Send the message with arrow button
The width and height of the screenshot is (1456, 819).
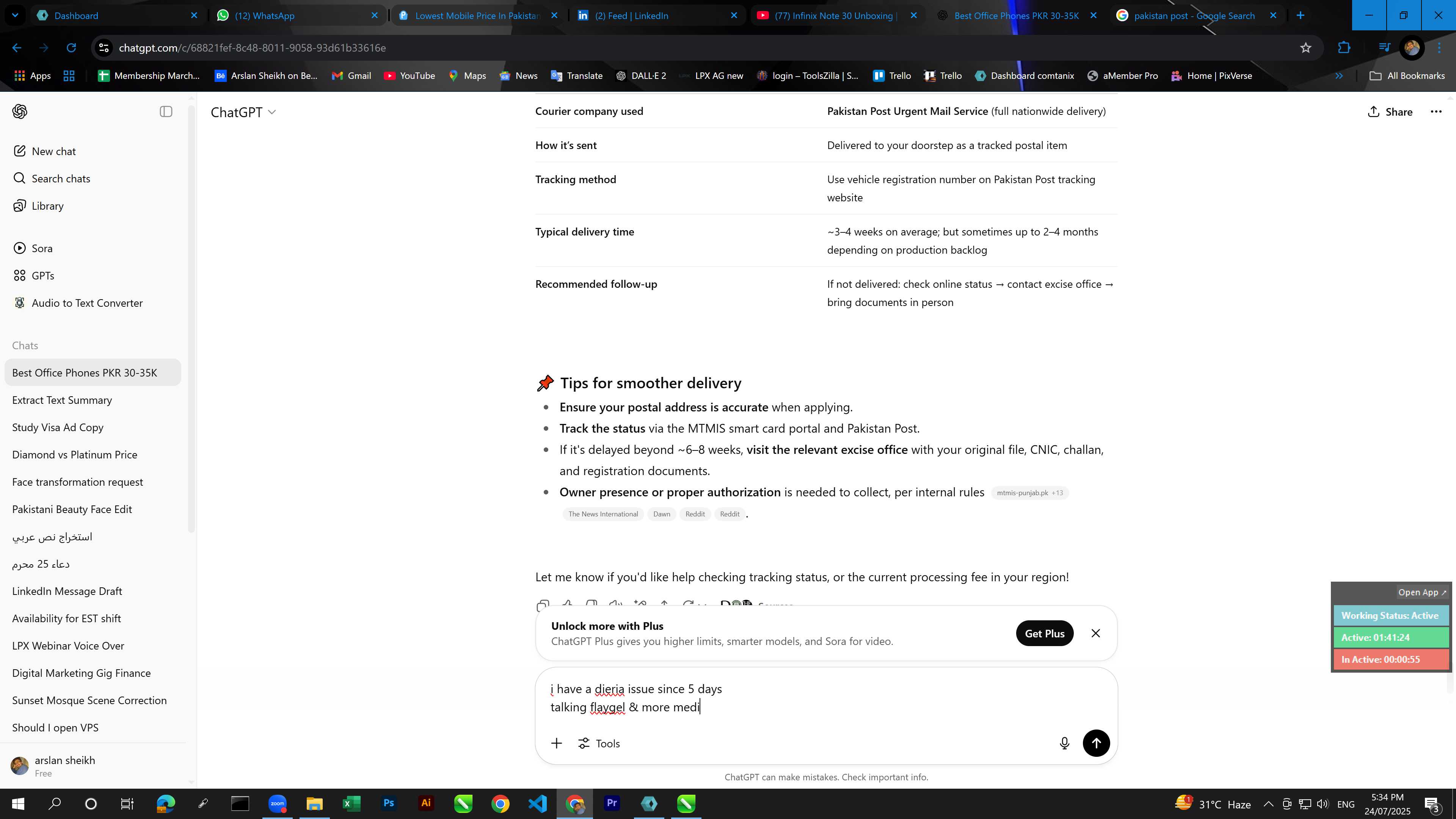click(1096, 743)
